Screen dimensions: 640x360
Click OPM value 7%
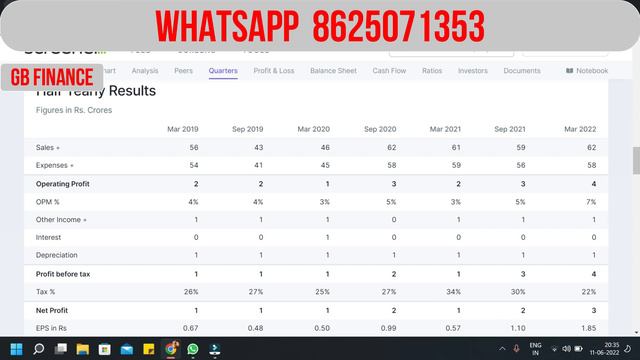point(591,202)
